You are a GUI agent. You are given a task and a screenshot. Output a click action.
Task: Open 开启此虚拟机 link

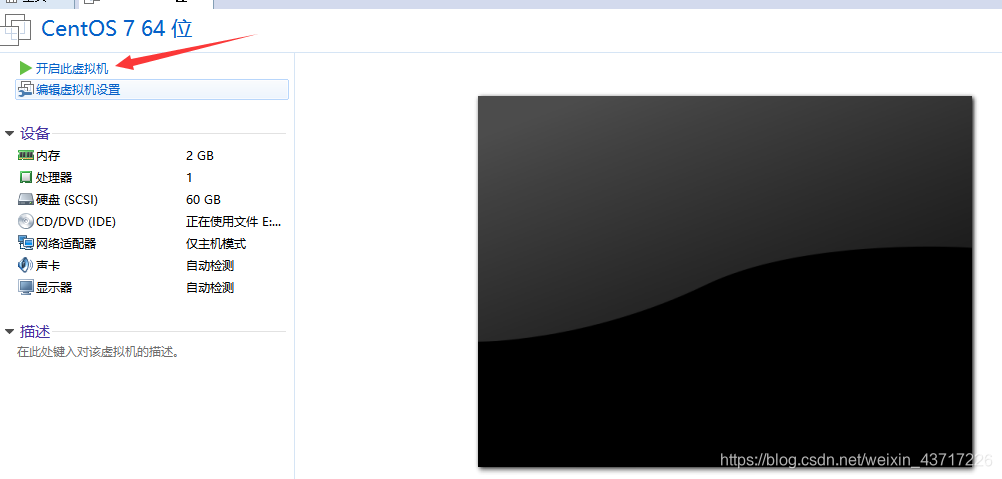72,68
